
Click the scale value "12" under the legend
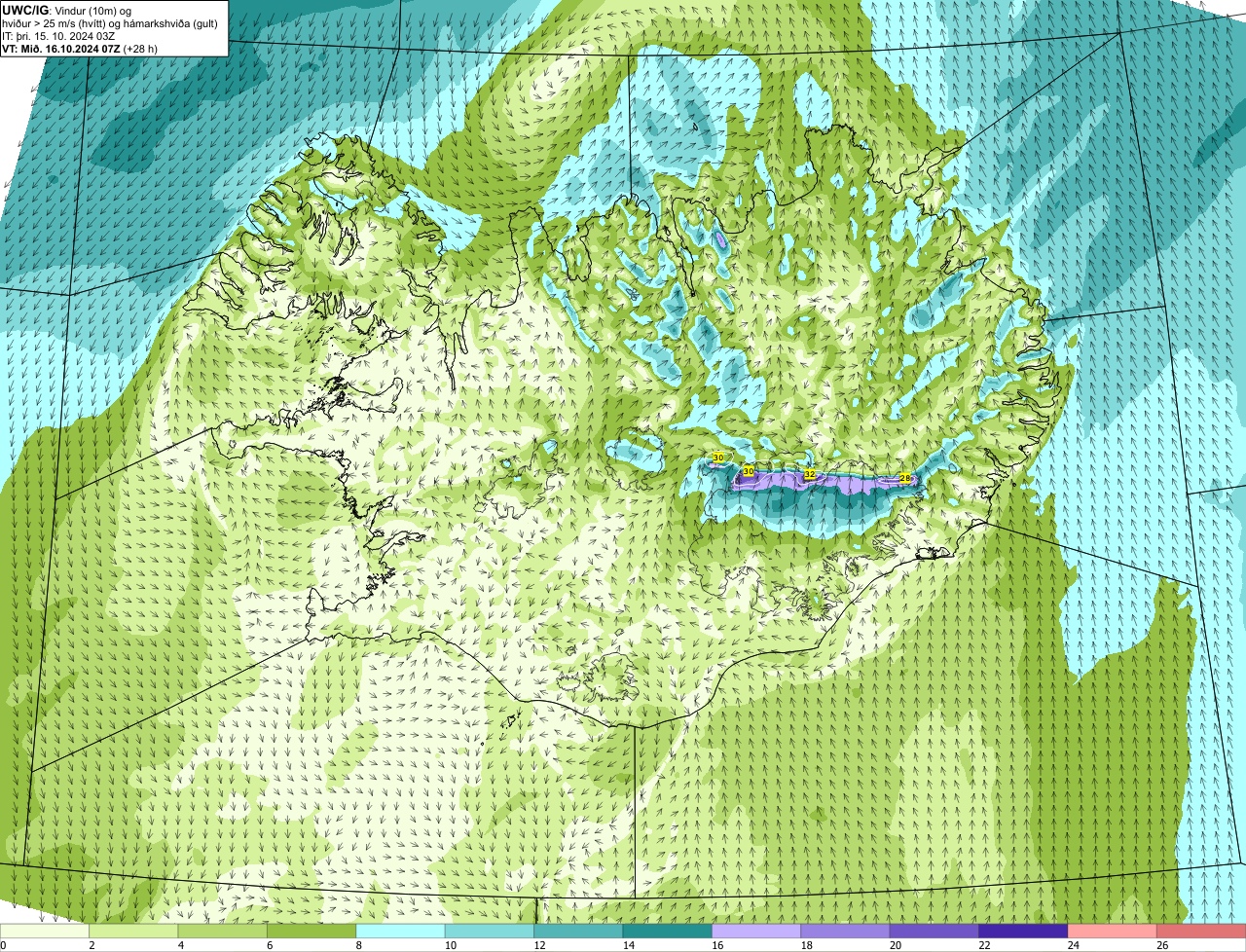click(x=539, y=945)
